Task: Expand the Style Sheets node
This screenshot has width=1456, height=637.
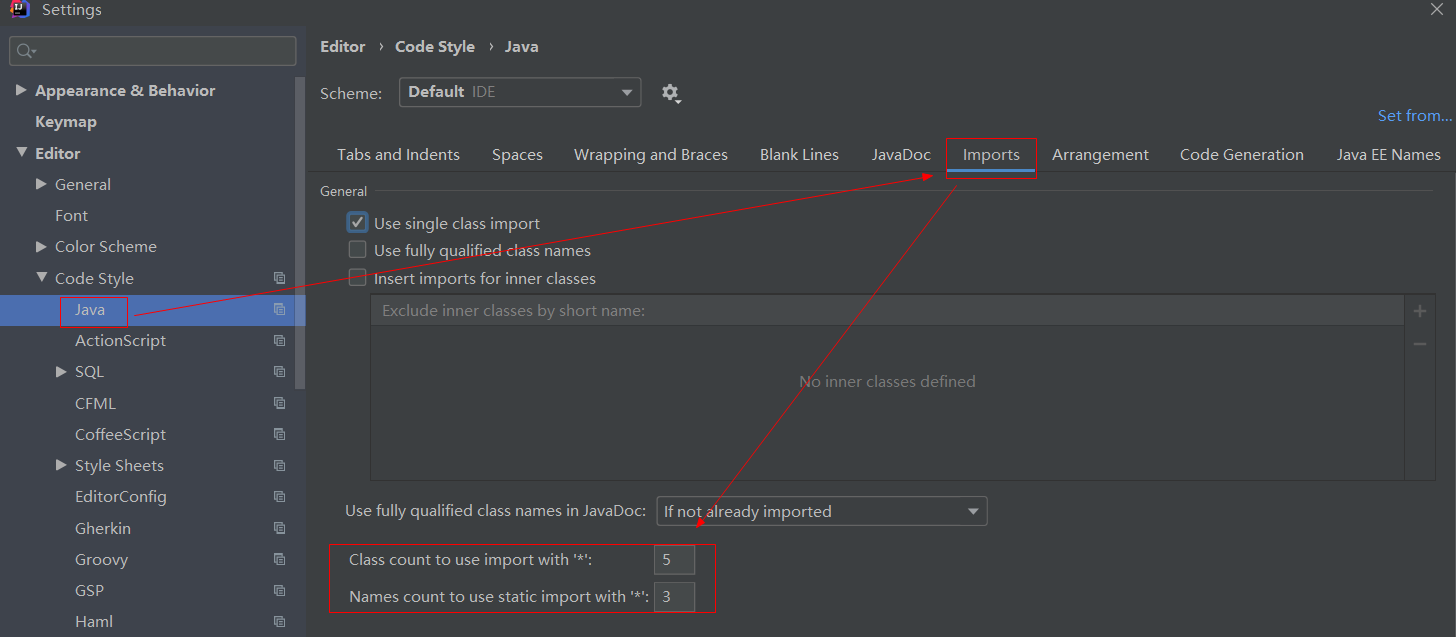Action: click(61, 465)
